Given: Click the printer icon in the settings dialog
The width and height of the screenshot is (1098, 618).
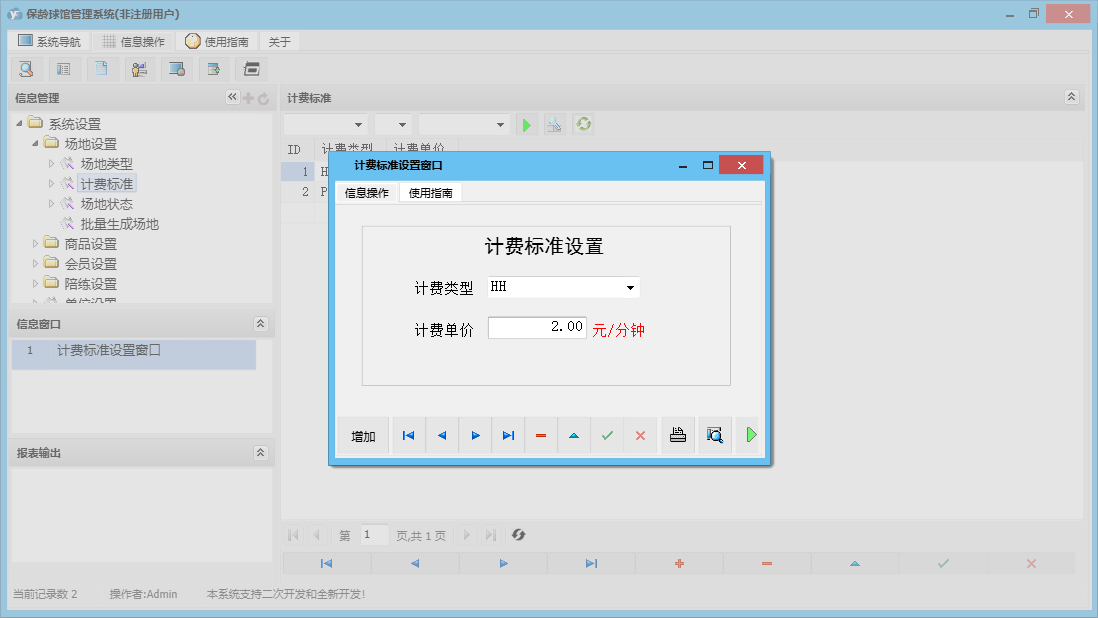Looking at the screenshot, I should pos(677,435).
